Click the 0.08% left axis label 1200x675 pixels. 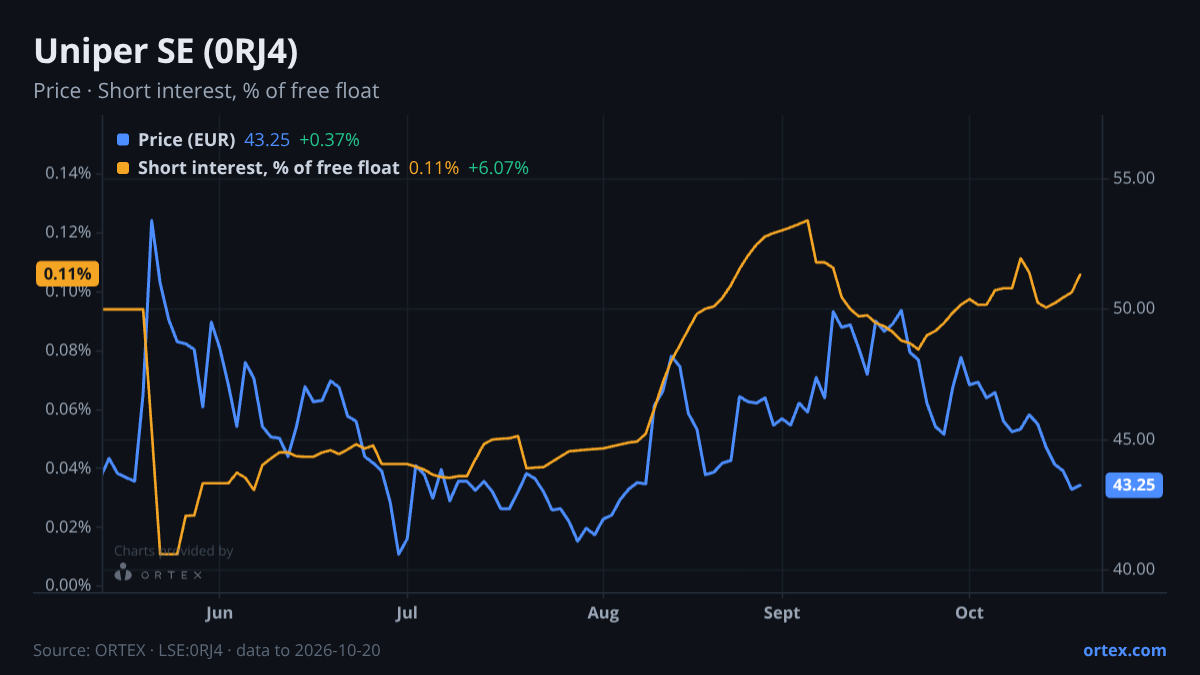[68, 351]
